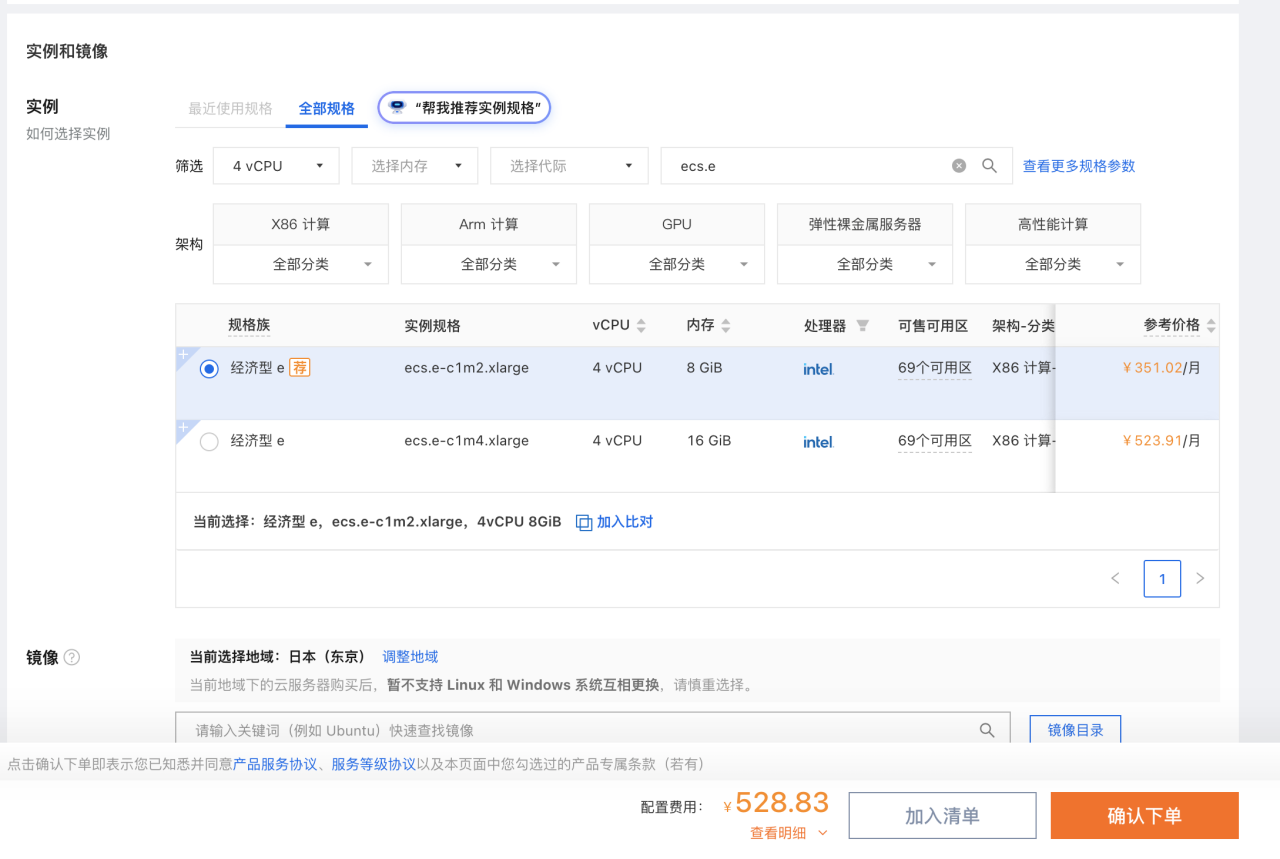Image resolution: width=1280 pixels, height=859 pixels.
Task: Switch to the 最近使用规格 tab
Action: (230, 109)
